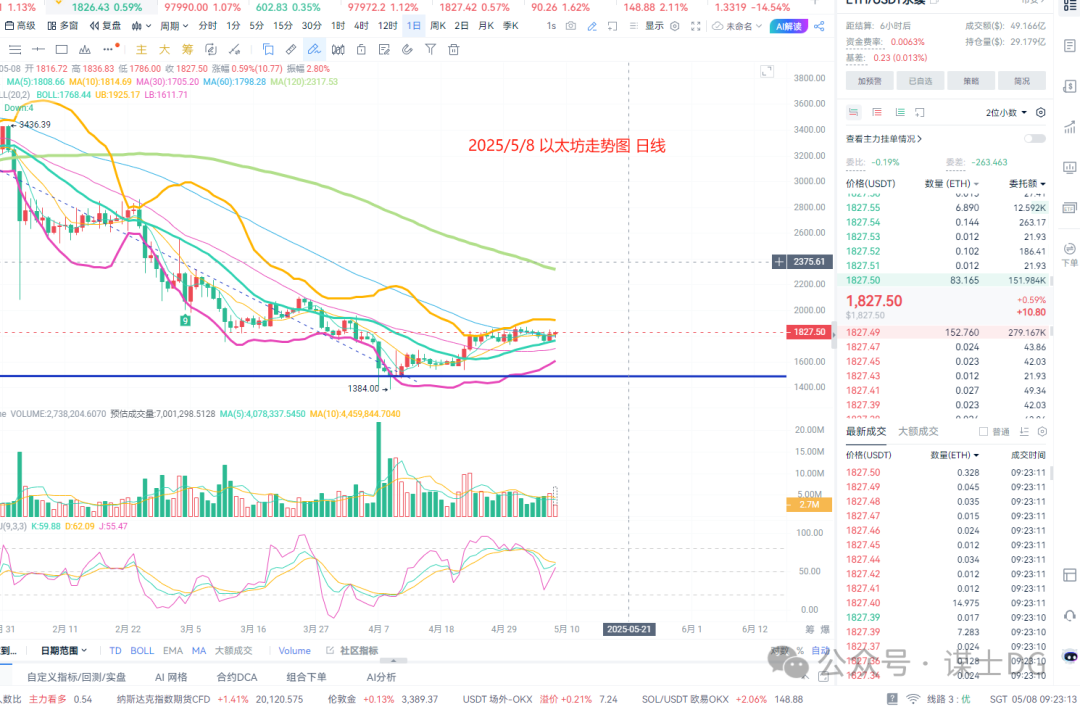This screenshot has height=707, width=1080.
Task: Show buy-only order book icon
Action: point(900,112)
